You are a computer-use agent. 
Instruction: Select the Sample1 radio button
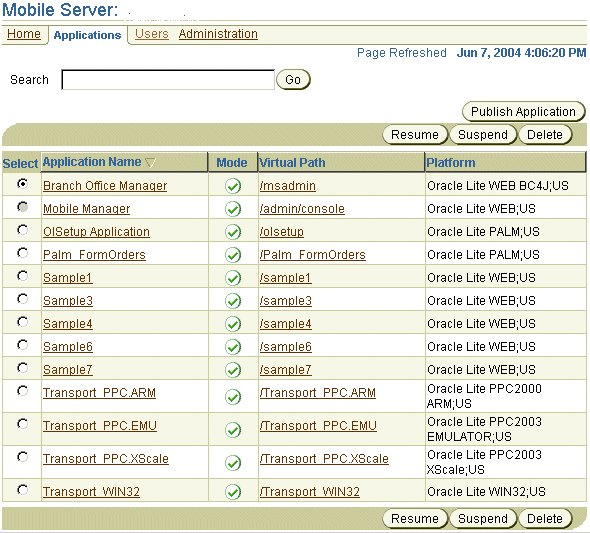23,276
